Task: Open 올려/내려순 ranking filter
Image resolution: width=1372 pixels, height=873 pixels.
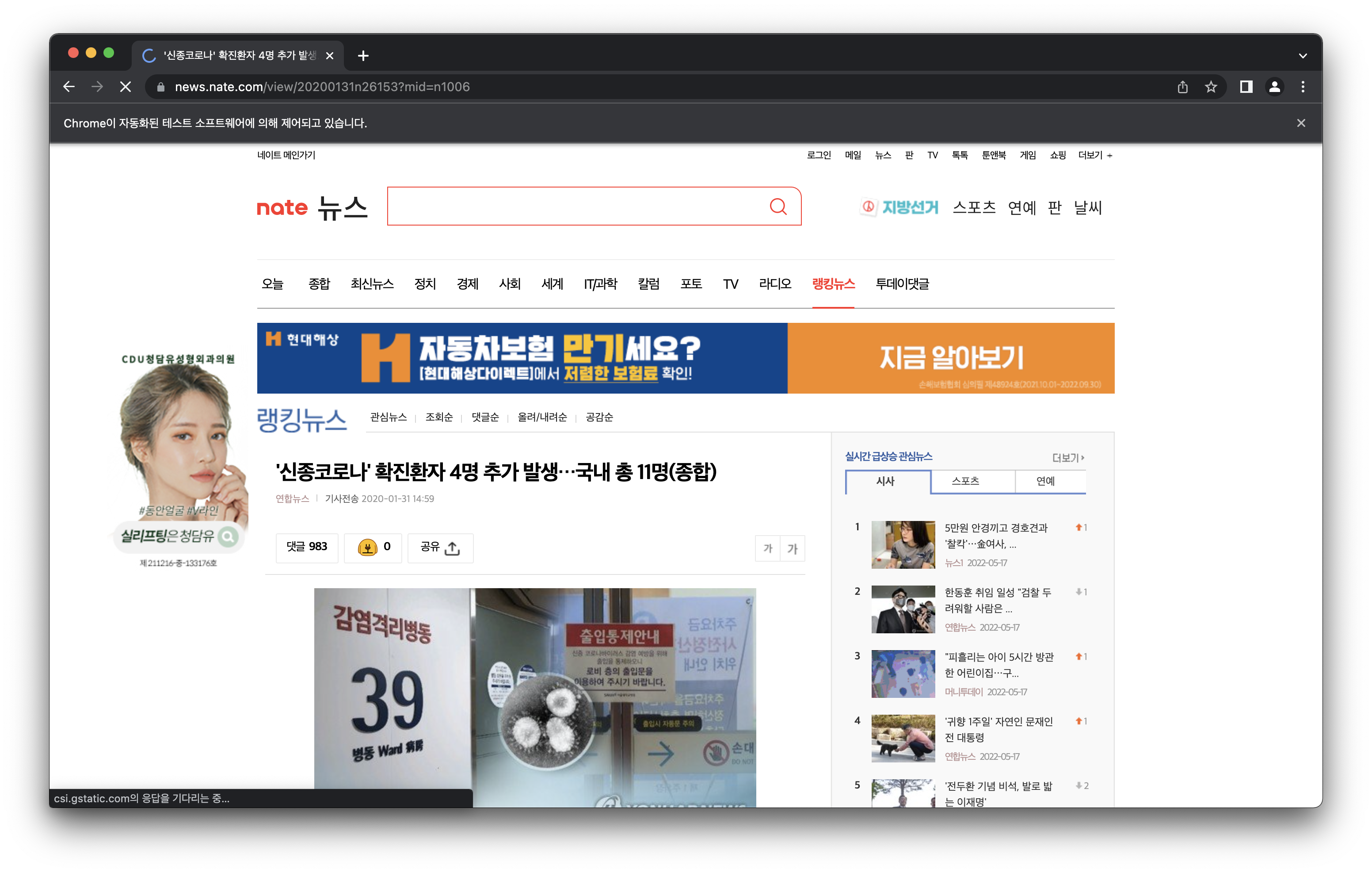Action: click(x=542, y=417)
